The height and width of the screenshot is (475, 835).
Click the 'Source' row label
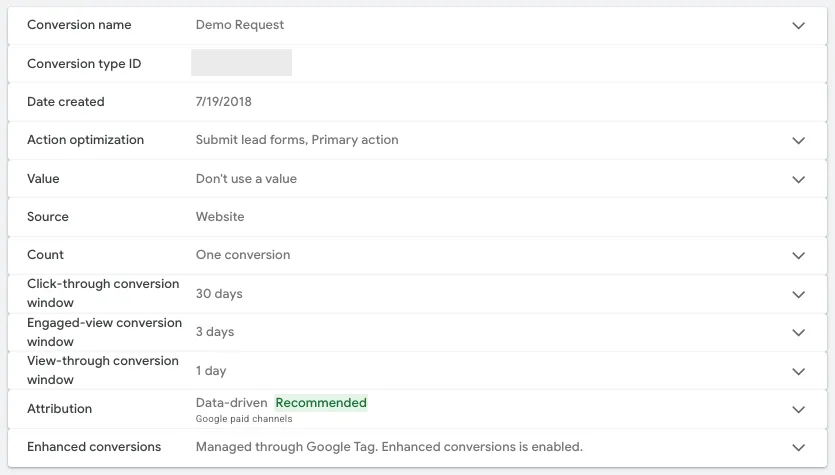point(48,217)
